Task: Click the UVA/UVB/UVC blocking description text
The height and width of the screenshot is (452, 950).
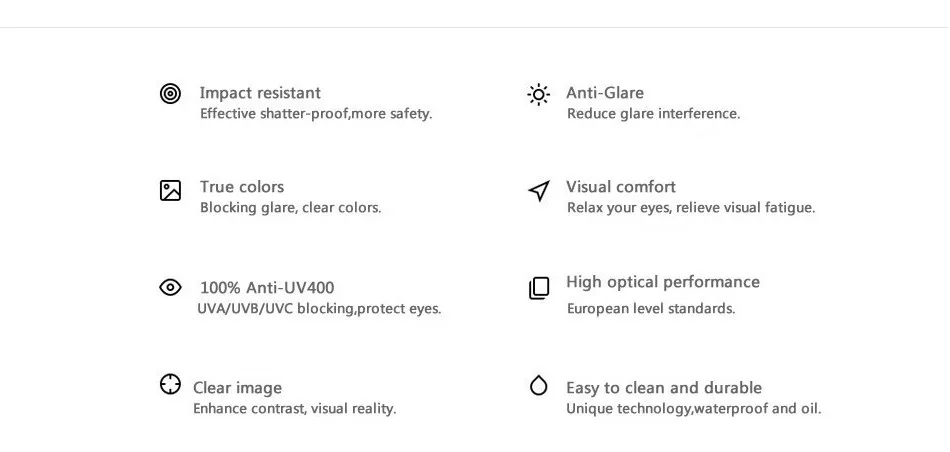Action: [x=319, y=308]
